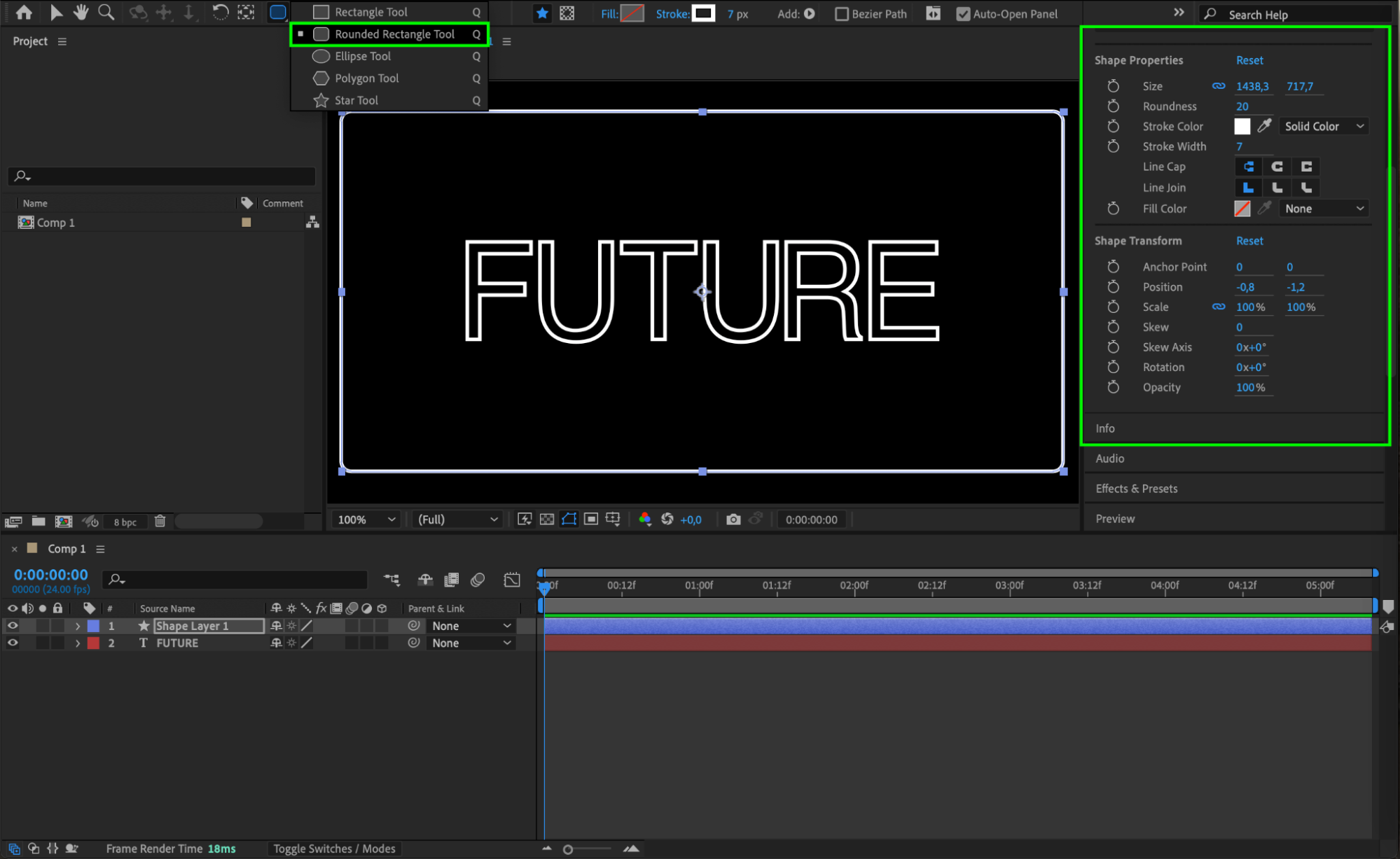Click the Roundness stopwatch icon
The image size is (1400, 859).
pos(1114,106)
